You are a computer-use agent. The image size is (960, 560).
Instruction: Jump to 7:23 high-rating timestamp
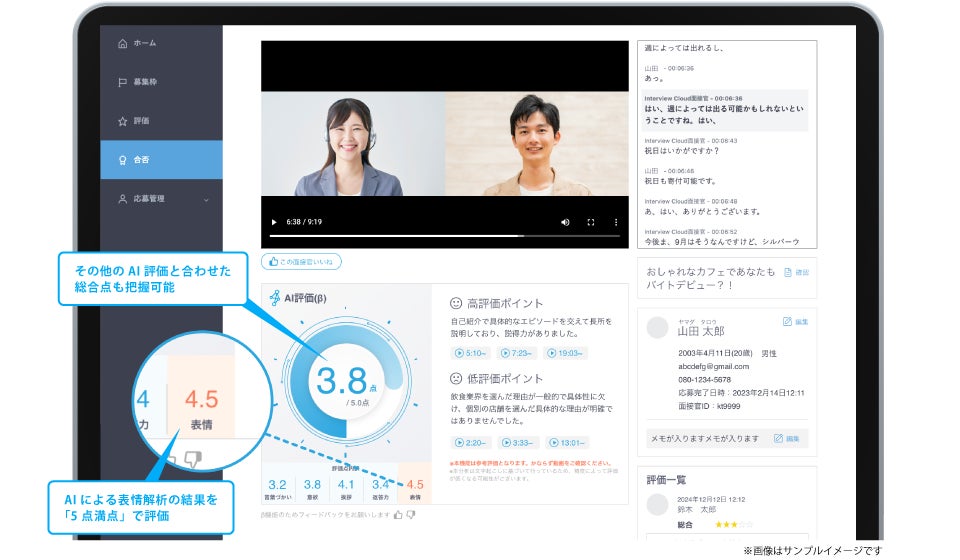pyautogui.click(x=516, y=353)
